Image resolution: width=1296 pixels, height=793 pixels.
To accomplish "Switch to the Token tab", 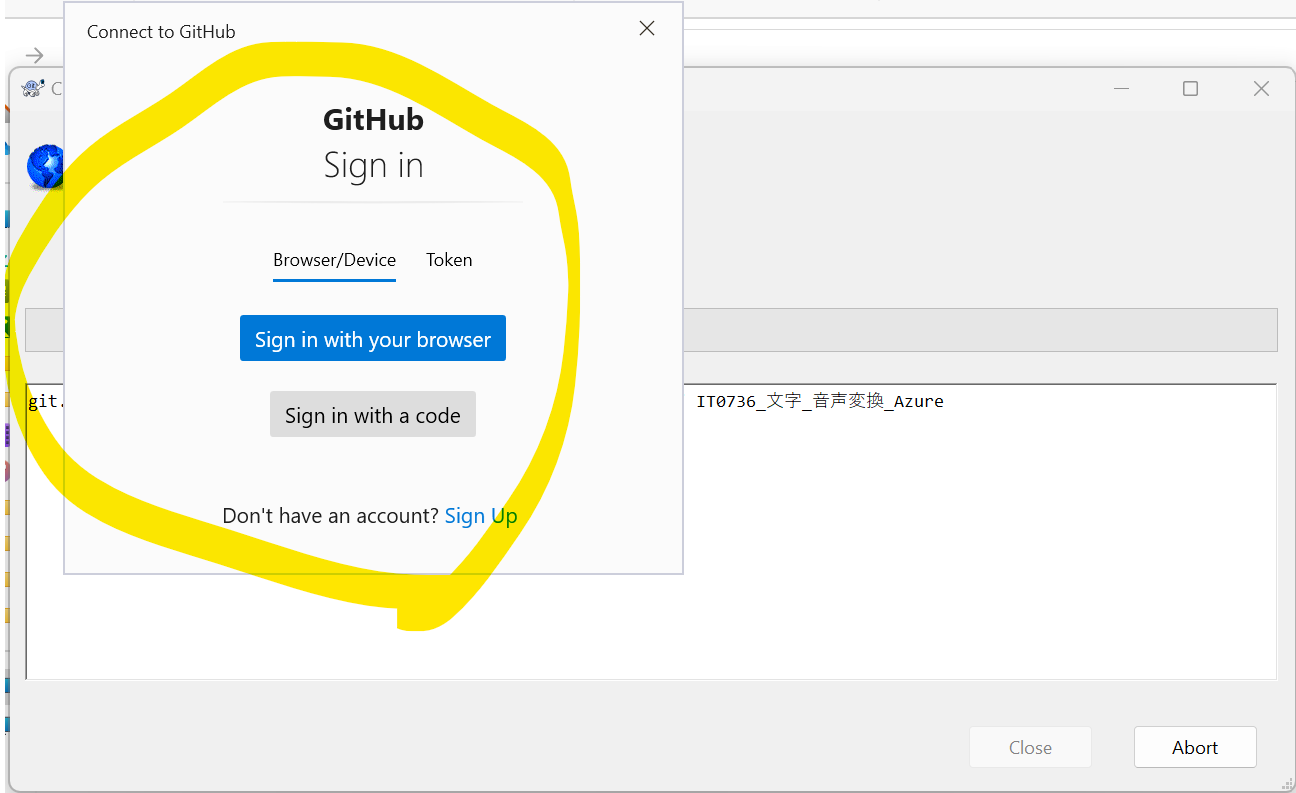I will 449,260.
